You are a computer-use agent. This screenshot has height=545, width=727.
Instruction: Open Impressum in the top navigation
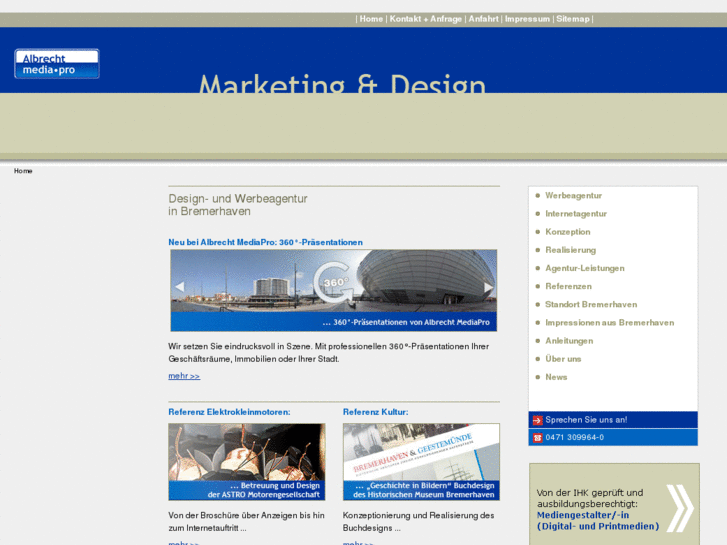coord(527,19)
